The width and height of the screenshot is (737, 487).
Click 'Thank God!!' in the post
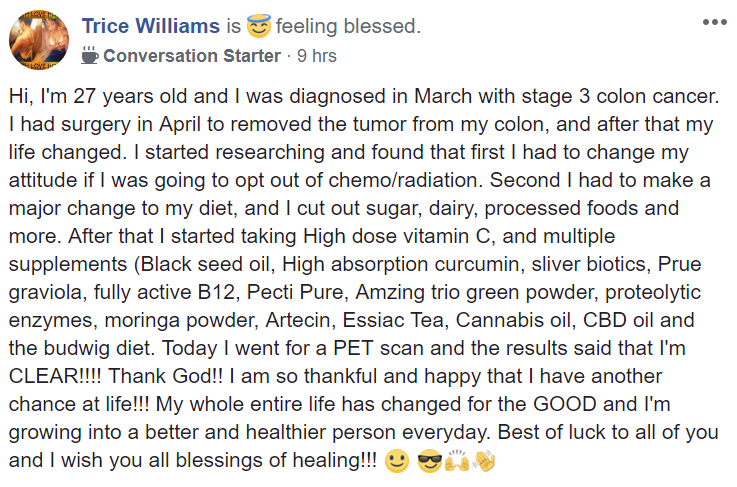point(166,376)
